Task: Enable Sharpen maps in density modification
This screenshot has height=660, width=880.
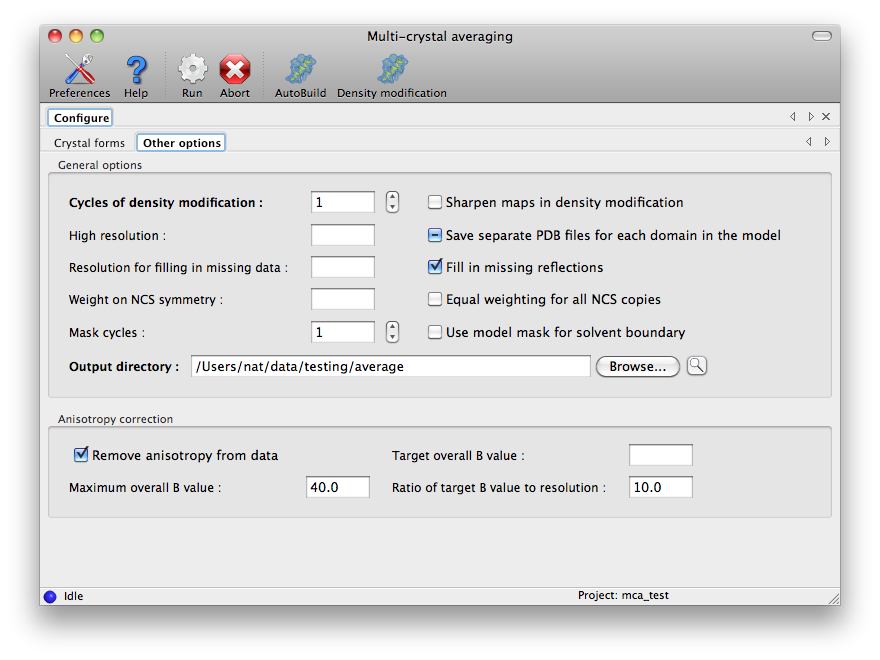Action: [435, 203]
